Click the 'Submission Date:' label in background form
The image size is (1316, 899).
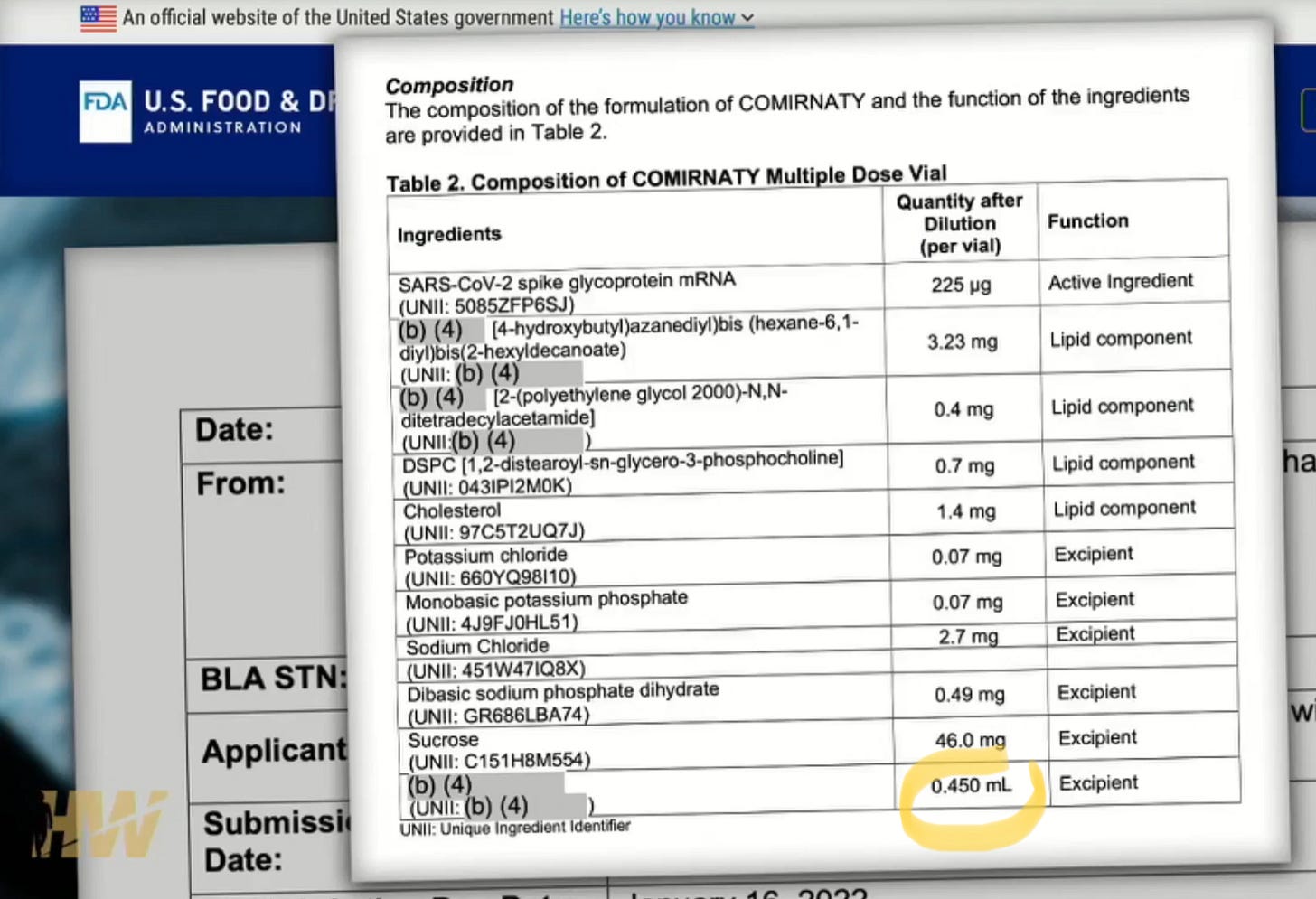point(276,840)
